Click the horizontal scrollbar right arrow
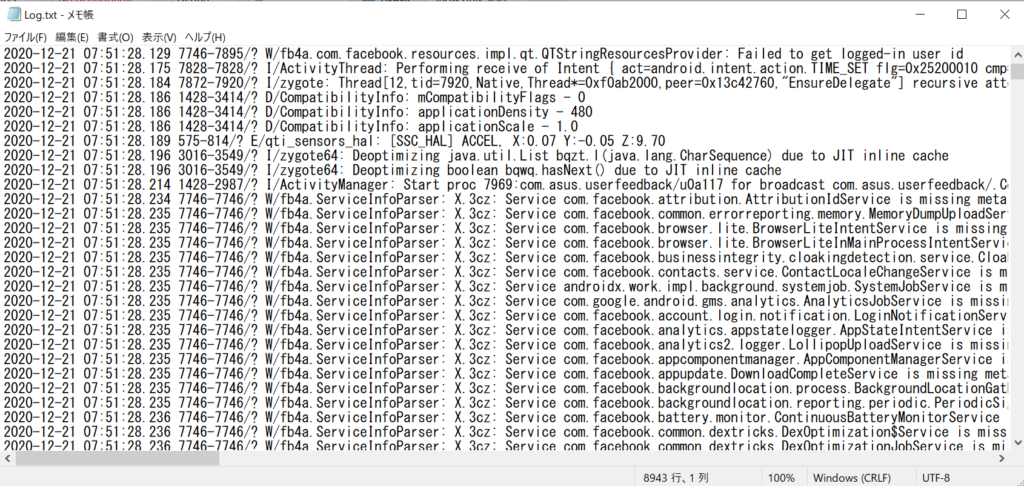The height and width of the screenshot is (486, 1024). (x=1003, y=459)
